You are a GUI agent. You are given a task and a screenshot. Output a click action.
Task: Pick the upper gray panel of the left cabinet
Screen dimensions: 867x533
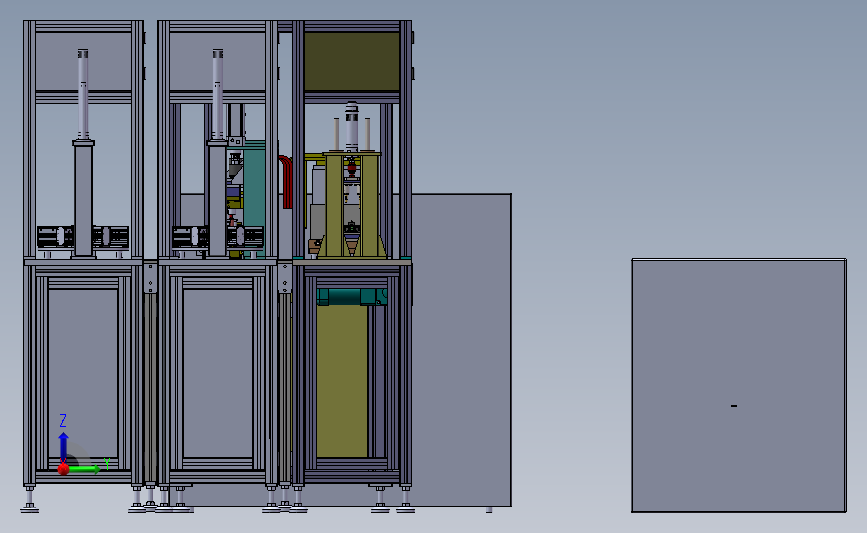[x=83, y=61]
